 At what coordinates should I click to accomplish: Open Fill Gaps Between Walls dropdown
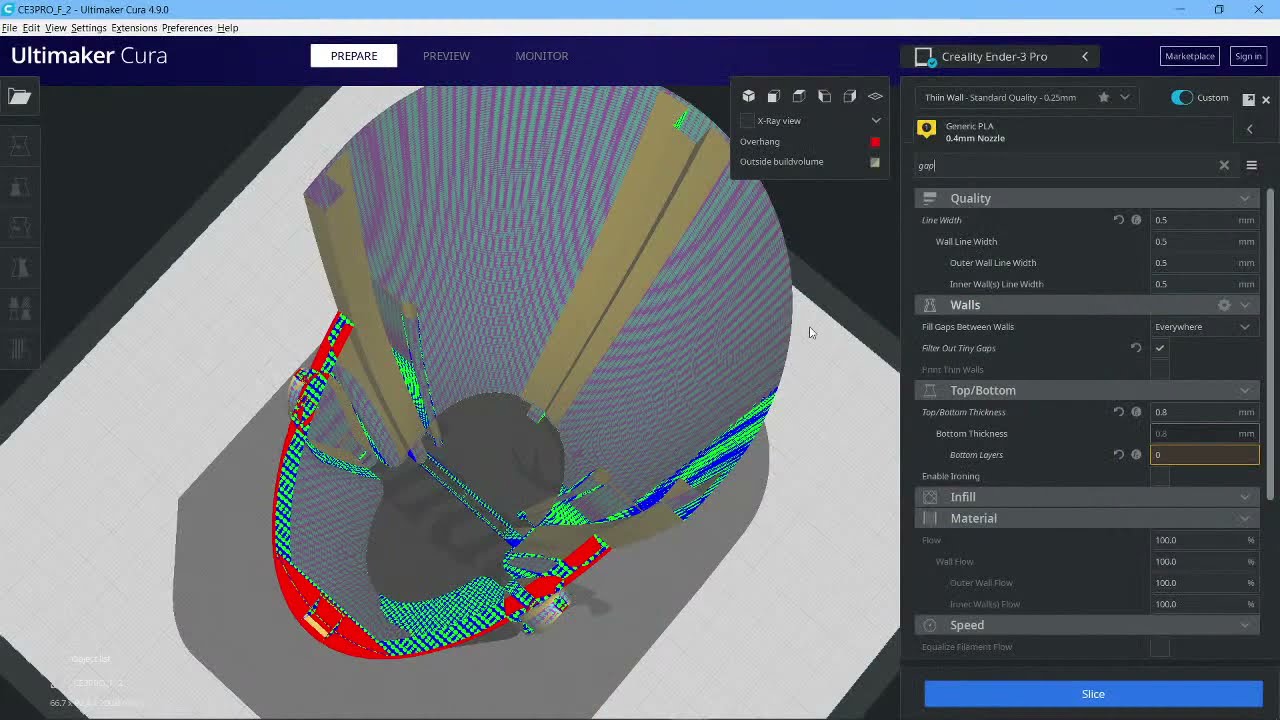[1203, 327]
